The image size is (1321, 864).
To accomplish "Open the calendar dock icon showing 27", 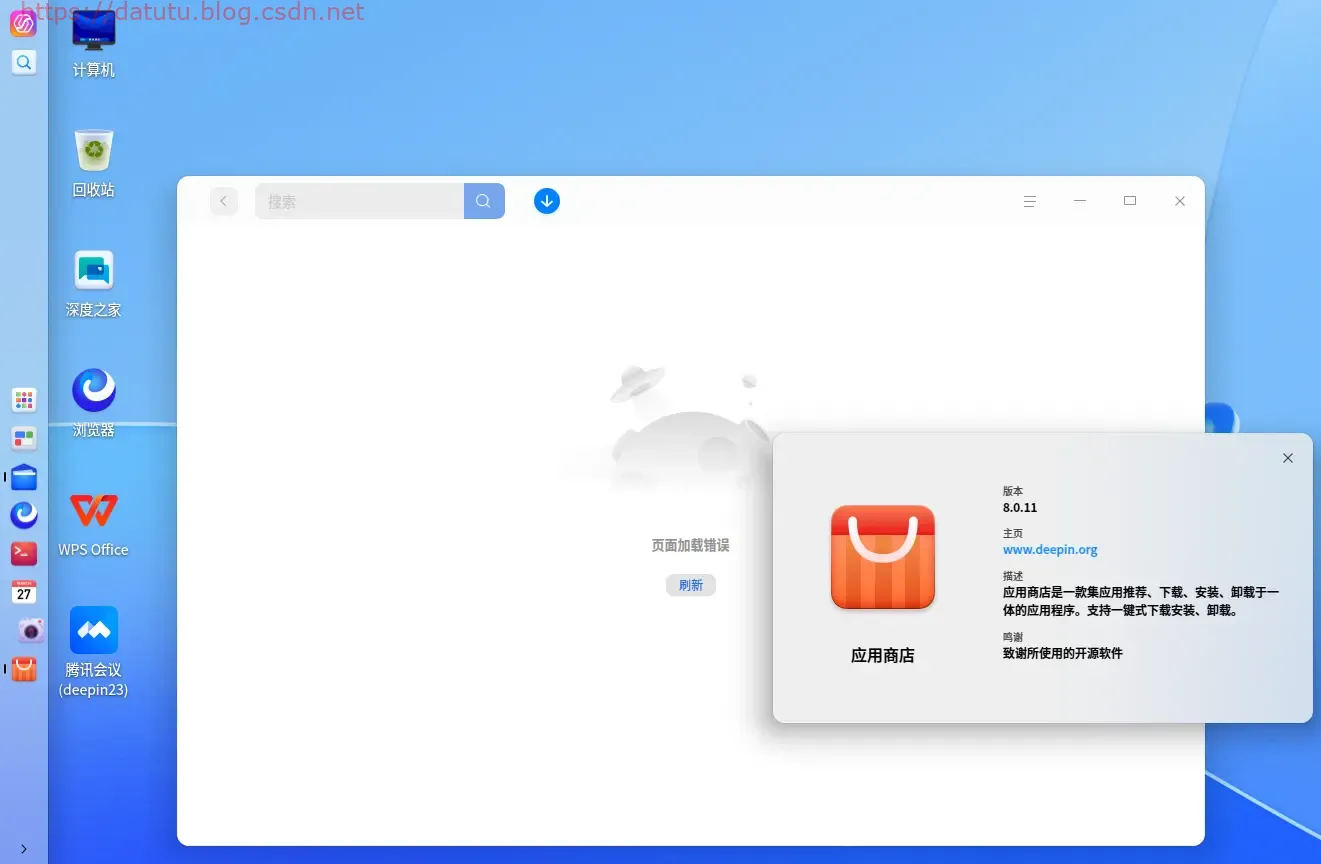I will [x=24, y=592].
